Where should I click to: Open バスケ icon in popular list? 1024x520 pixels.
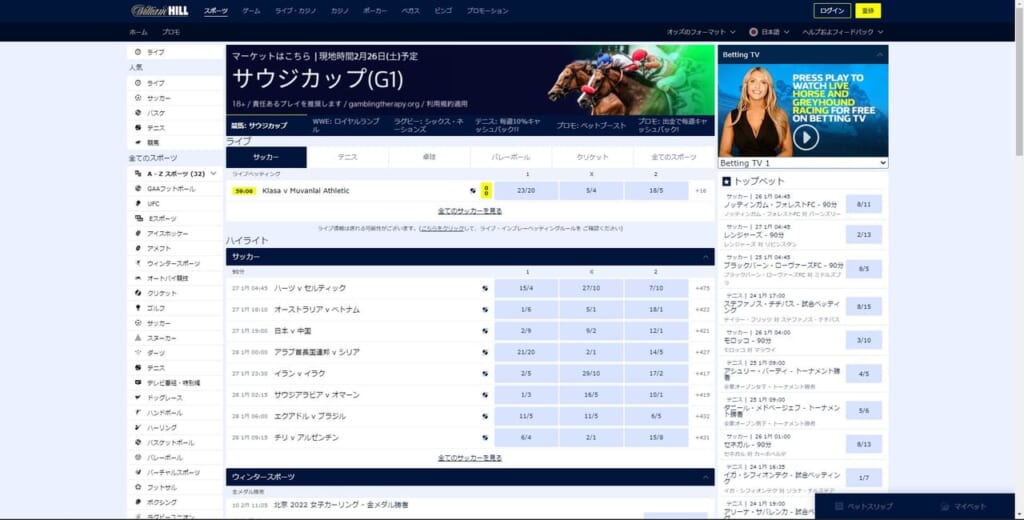click(x=138, y=113)
